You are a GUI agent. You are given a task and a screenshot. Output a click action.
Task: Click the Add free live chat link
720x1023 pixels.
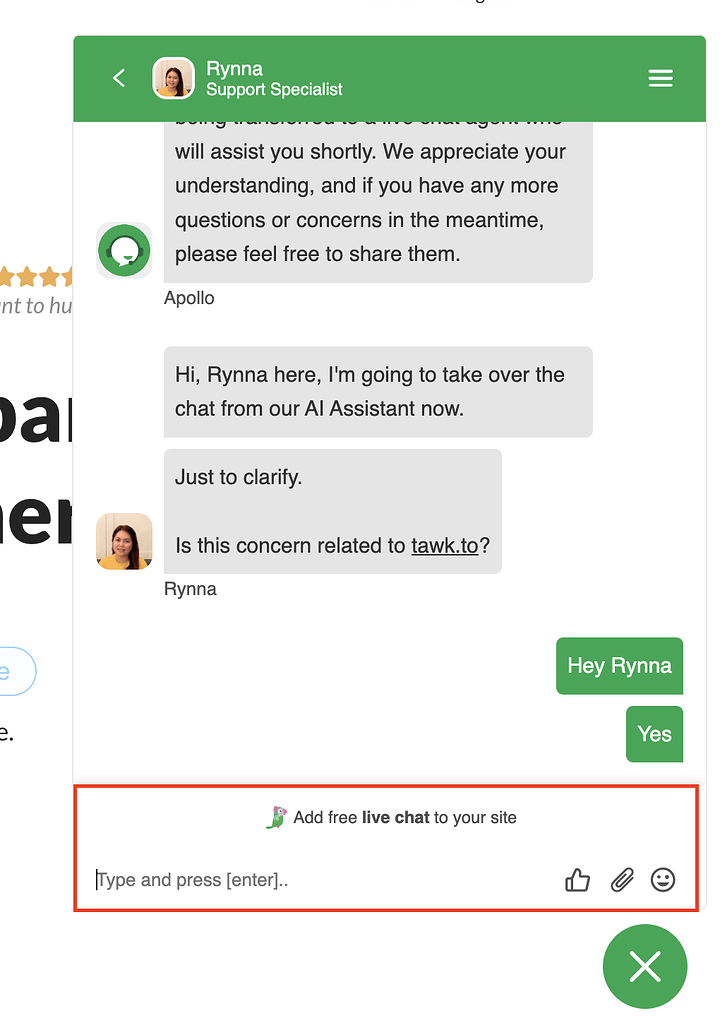[x=404, y=817]
